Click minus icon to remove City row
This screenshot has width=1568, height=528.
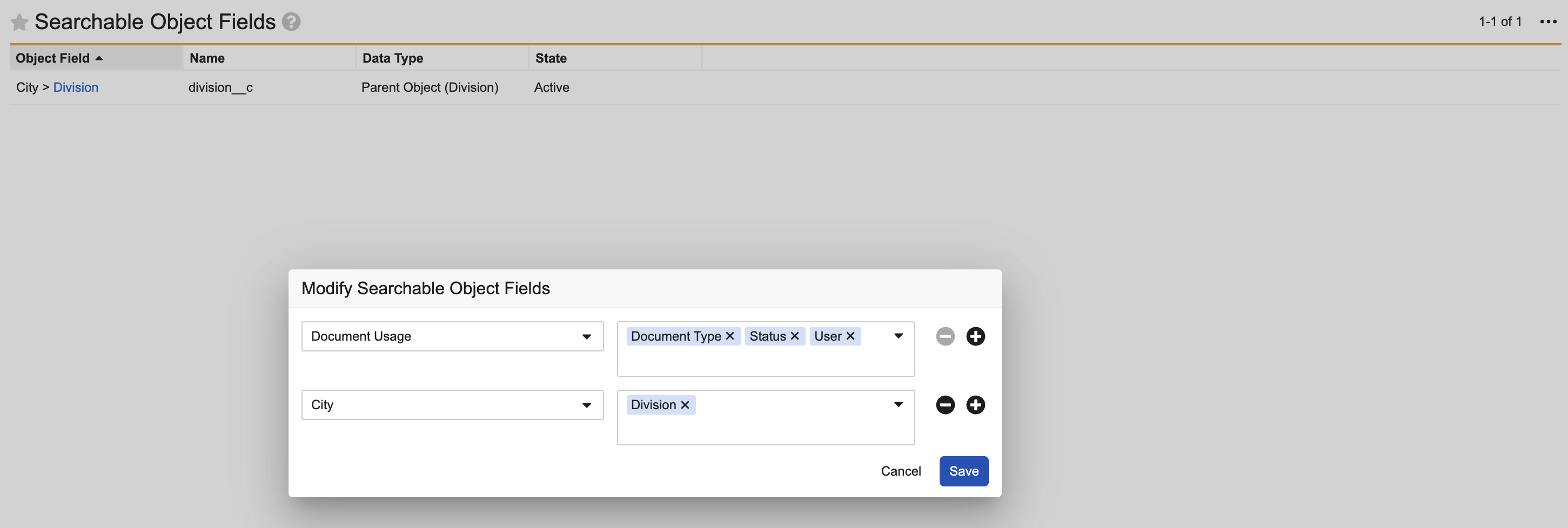tap(944, 405)
